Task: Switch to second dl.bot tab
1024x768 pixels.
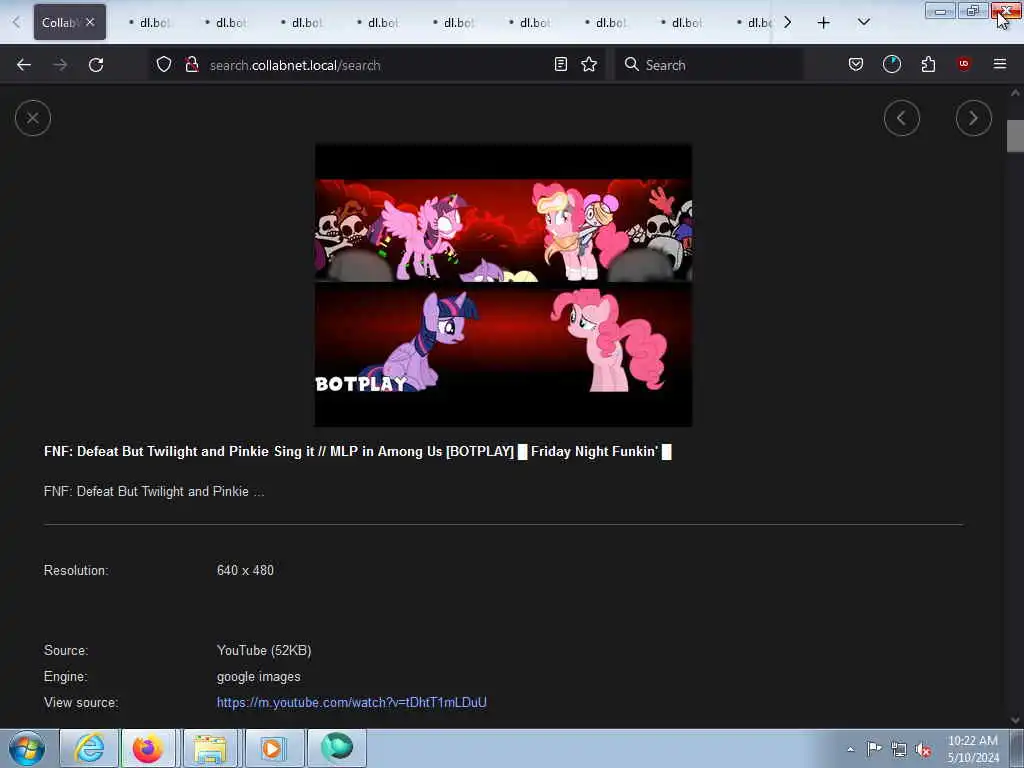Action: pyautogui.click(x=226, y=23)
